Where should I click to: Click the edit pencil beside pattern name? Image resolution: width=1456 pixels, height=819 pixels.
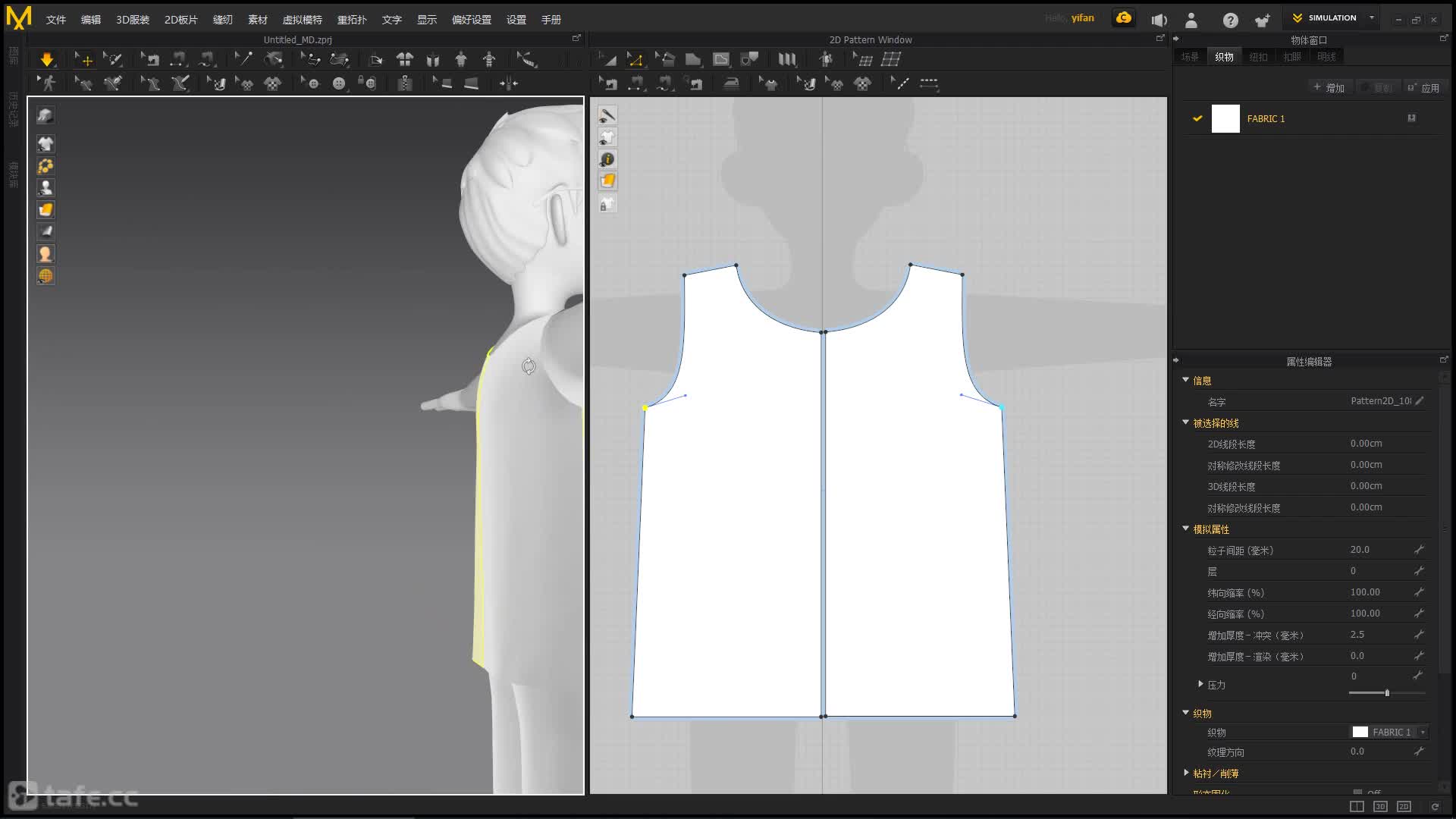pos(1420,401)
